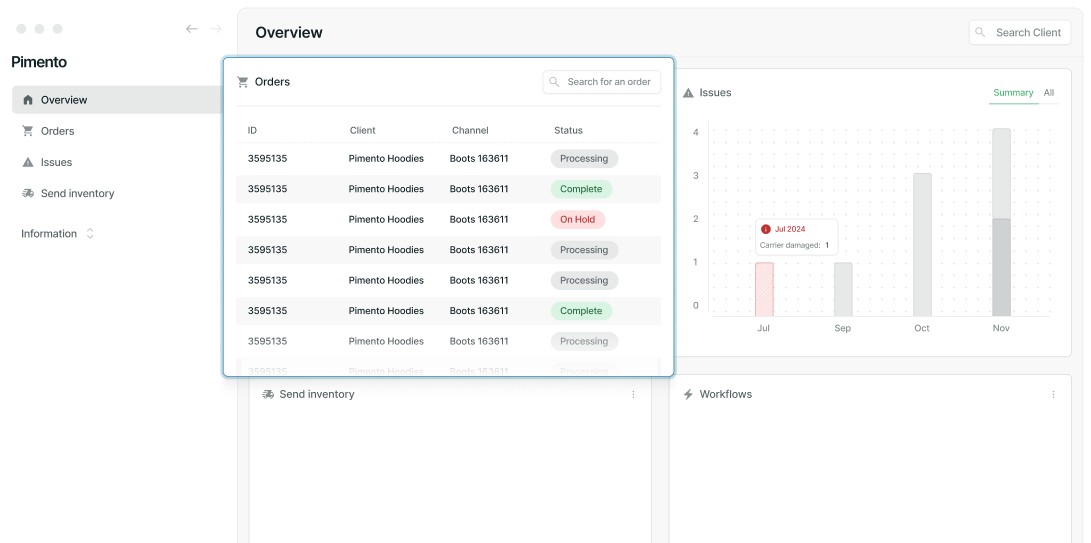The width and height of the screenshot is (1091, 543).
Task: Click the home icon beside Overview
Action: coord(28,100)
